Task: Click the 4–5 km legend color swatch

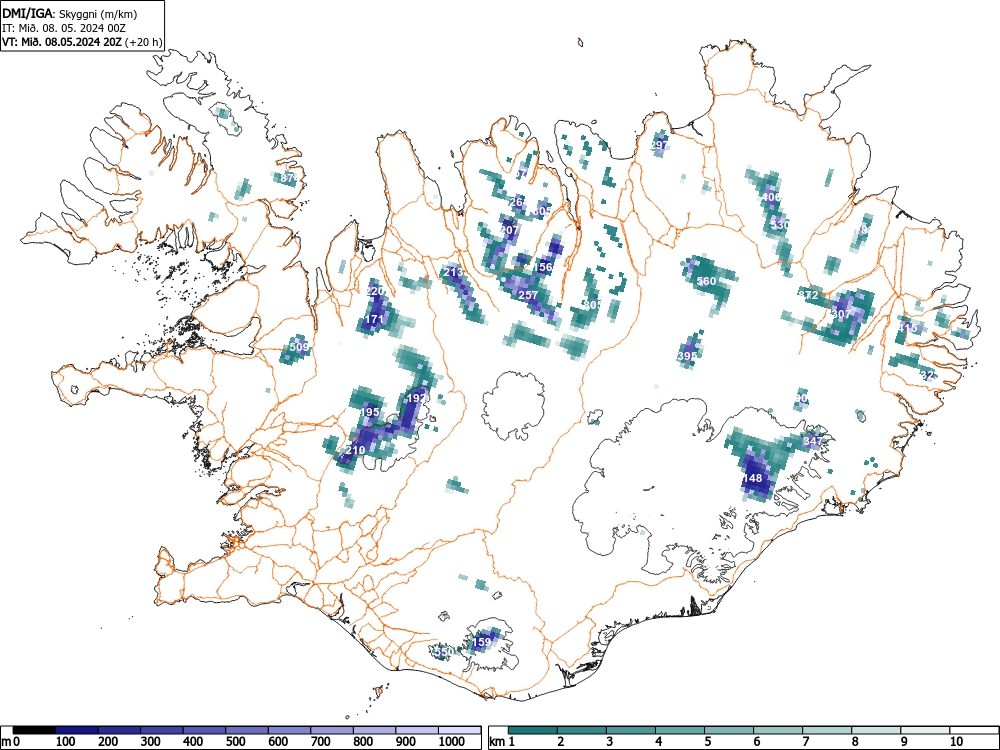Action: [680, 730]
